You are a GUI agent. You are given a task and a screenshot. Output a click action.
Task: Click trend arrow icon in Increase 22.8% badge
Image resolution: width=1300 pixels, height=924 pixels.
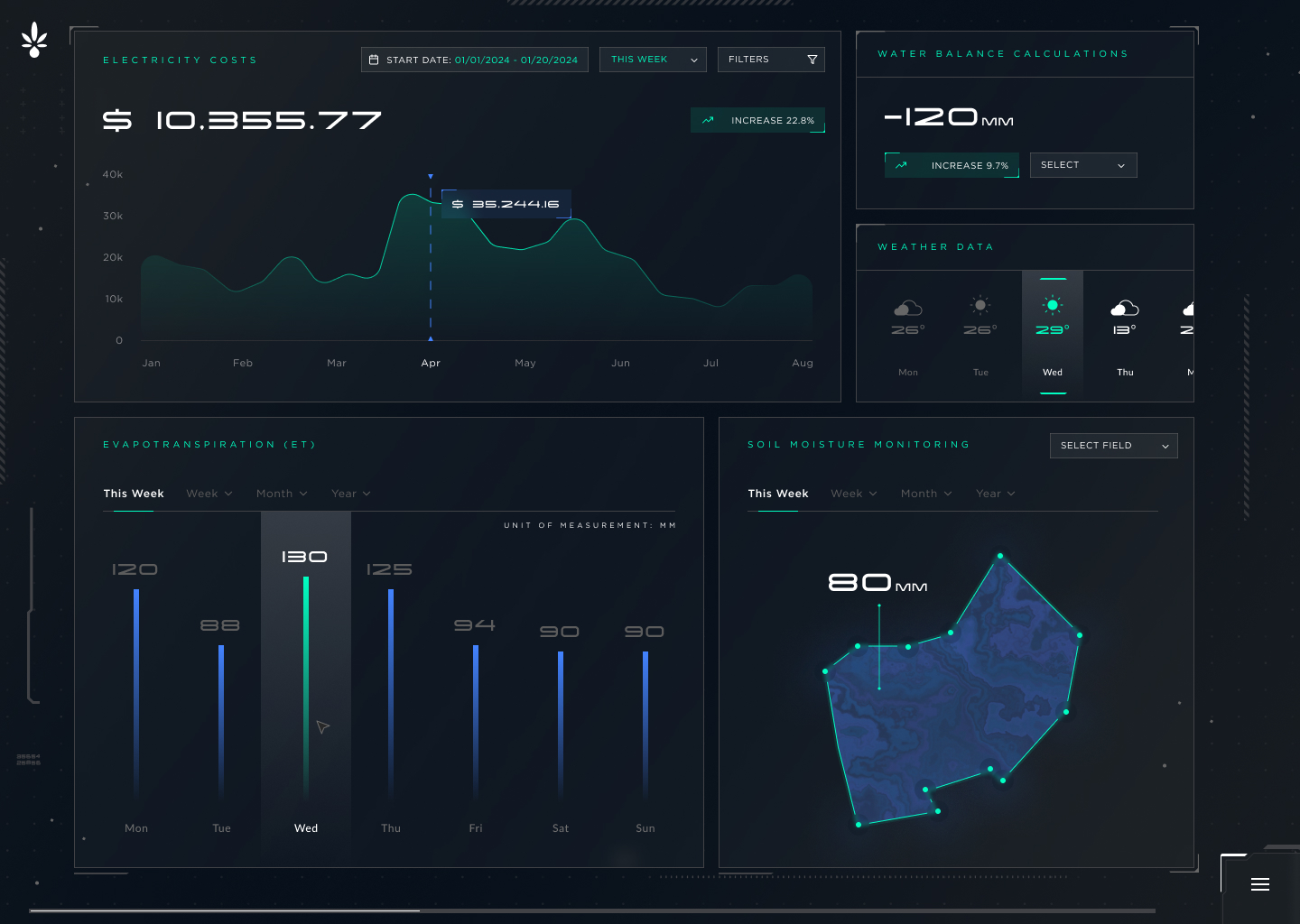pyautogui.click(x=708, y=120)
